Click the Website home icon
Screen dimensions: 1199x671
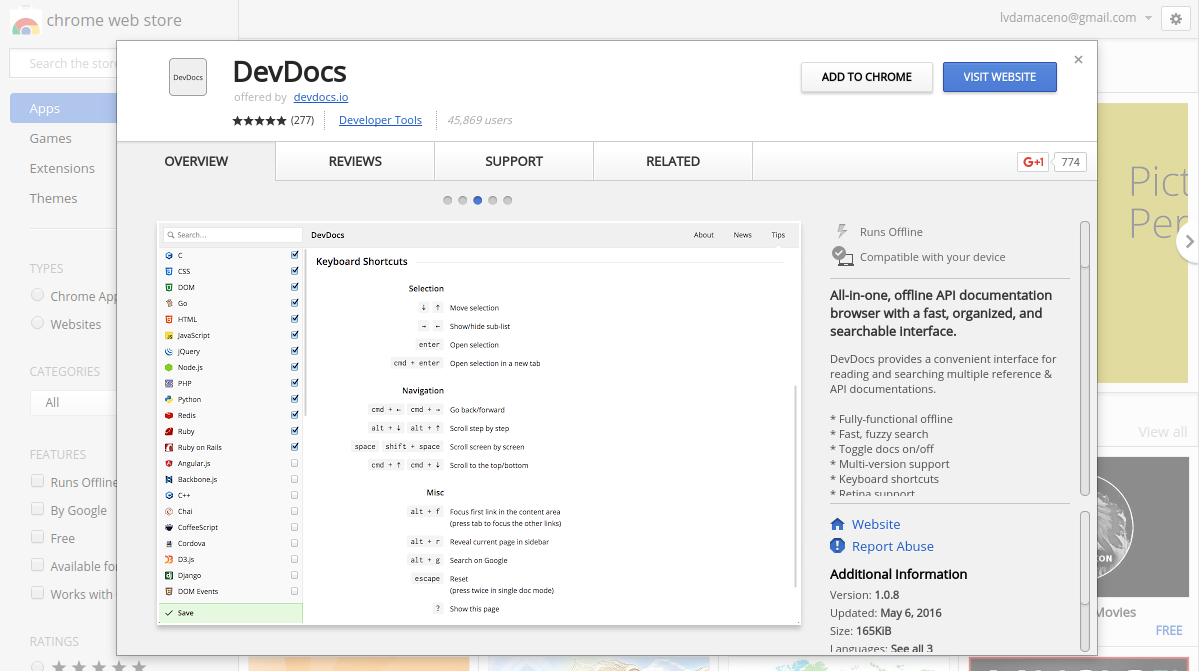[x=838, y=523]
